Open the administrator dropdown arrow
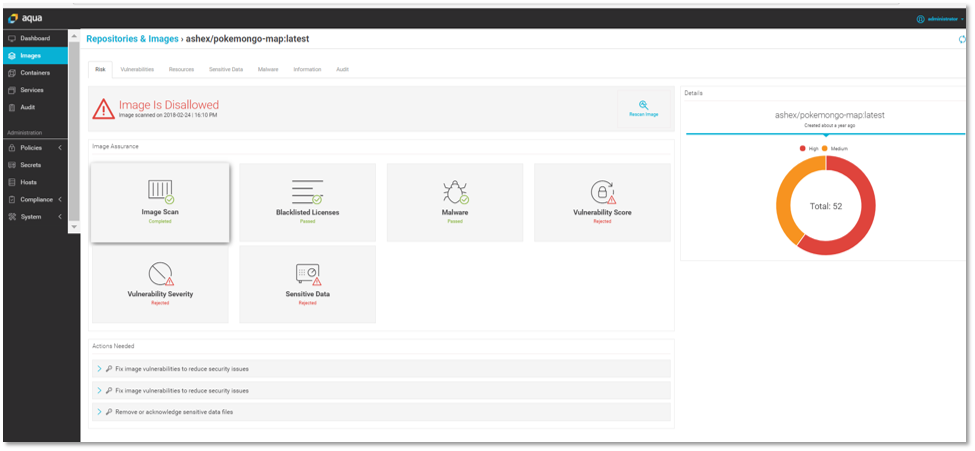The height and width of the screenshot is (451, 975). pyautogui.click(x=963, y=19)
